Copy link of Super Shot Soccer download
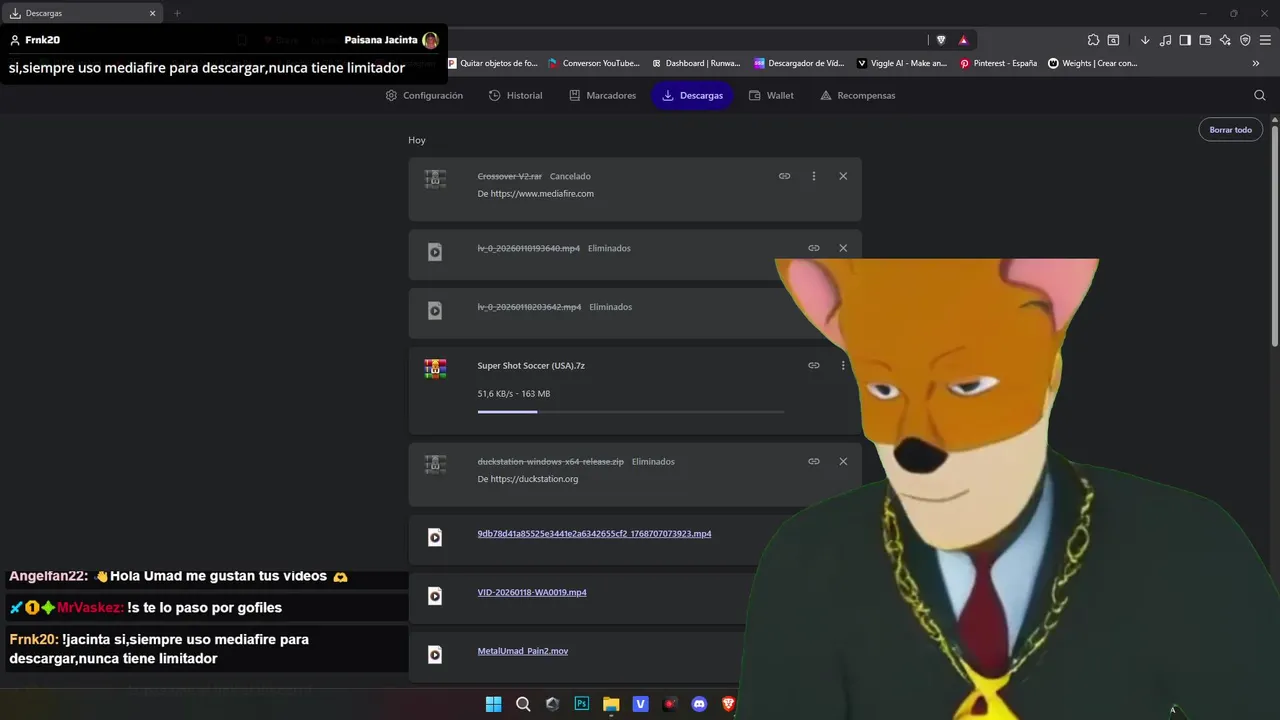This screenshot has height=720, width=1280. (814, 365)
